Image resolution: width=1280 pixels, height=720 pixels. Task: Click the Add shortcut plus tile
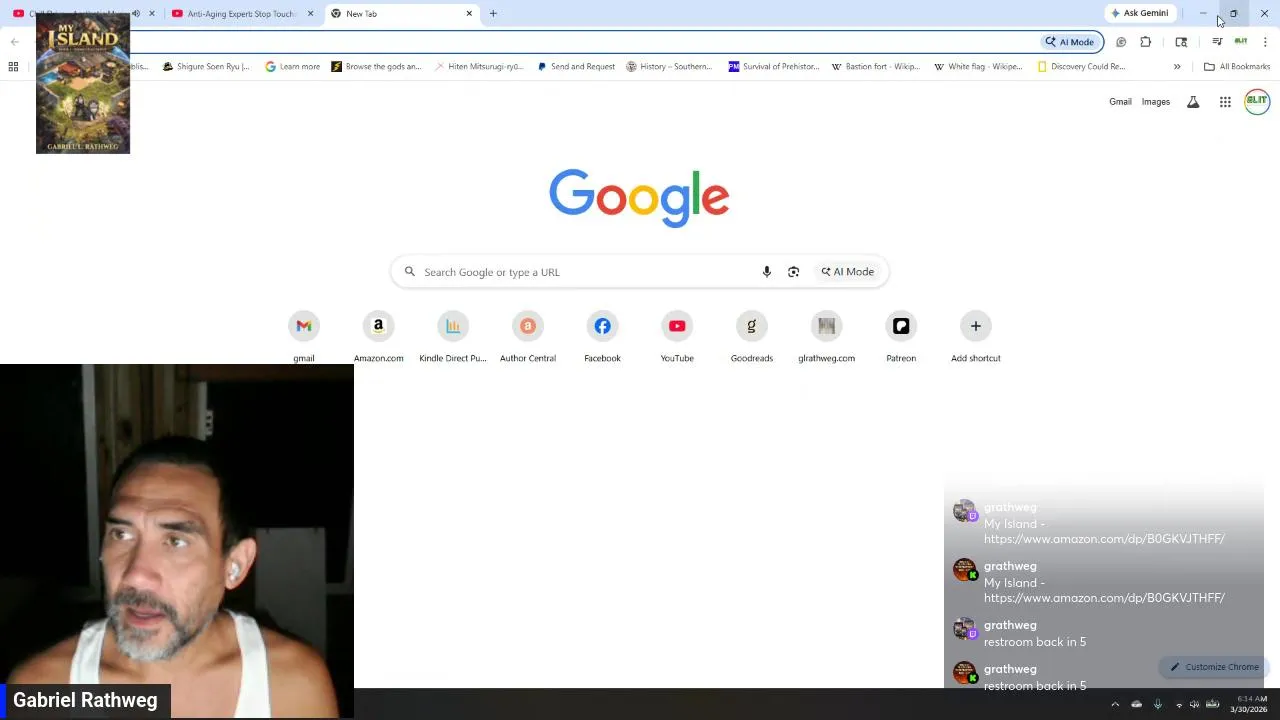point(976,337)
